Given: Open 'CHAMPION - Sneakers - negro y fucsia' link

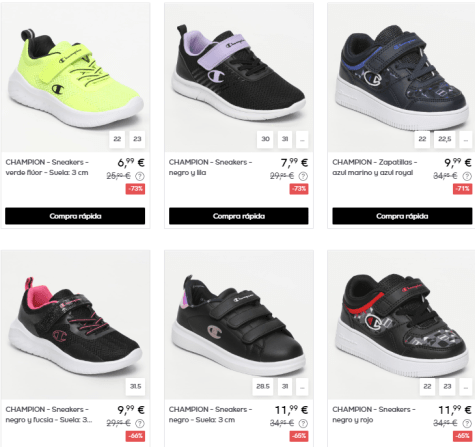Looking at the screenshot, I should [49, 414].
